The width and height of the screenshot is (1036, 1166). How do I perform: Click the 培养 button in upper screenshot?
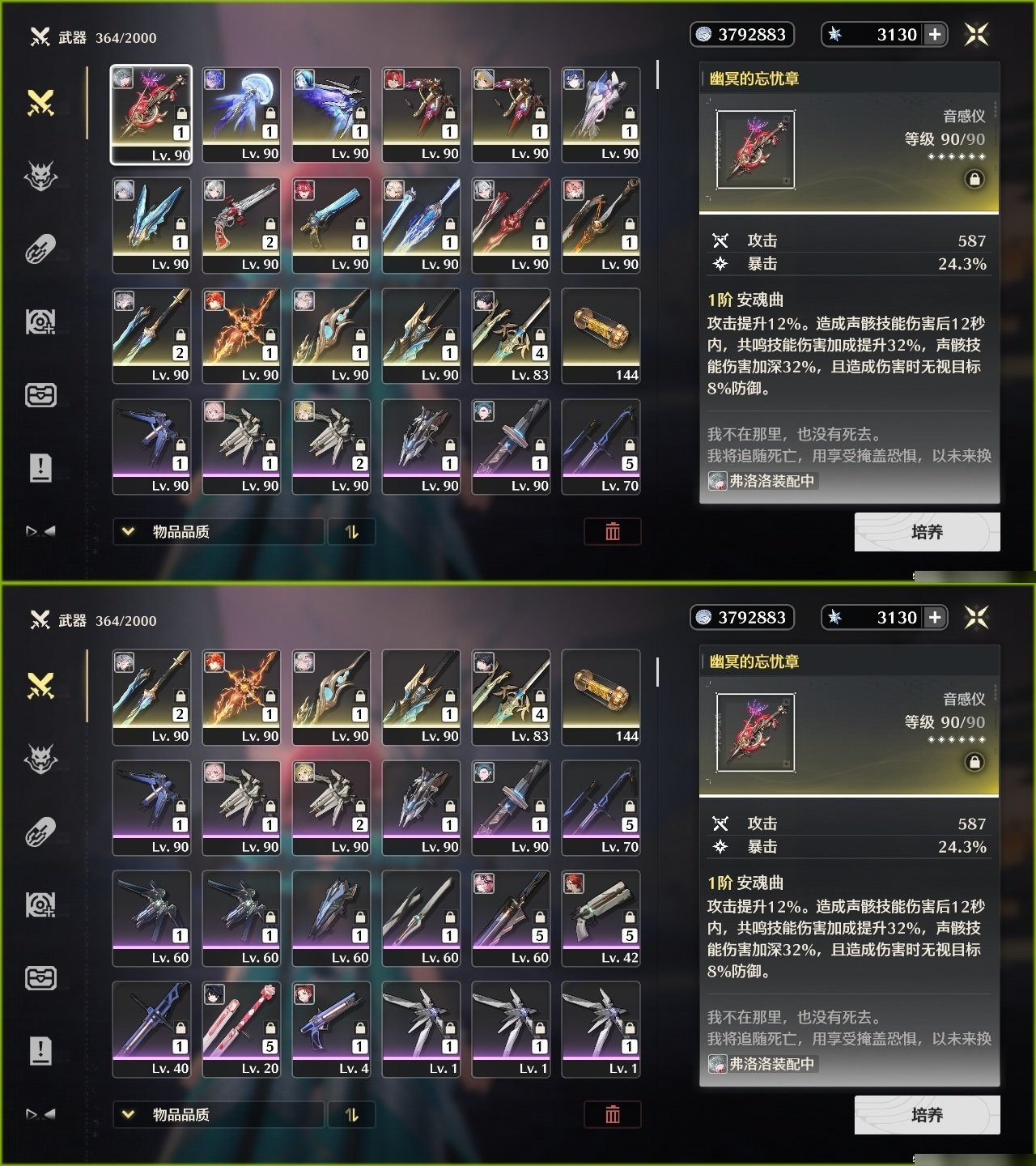(x=927, y=532)
